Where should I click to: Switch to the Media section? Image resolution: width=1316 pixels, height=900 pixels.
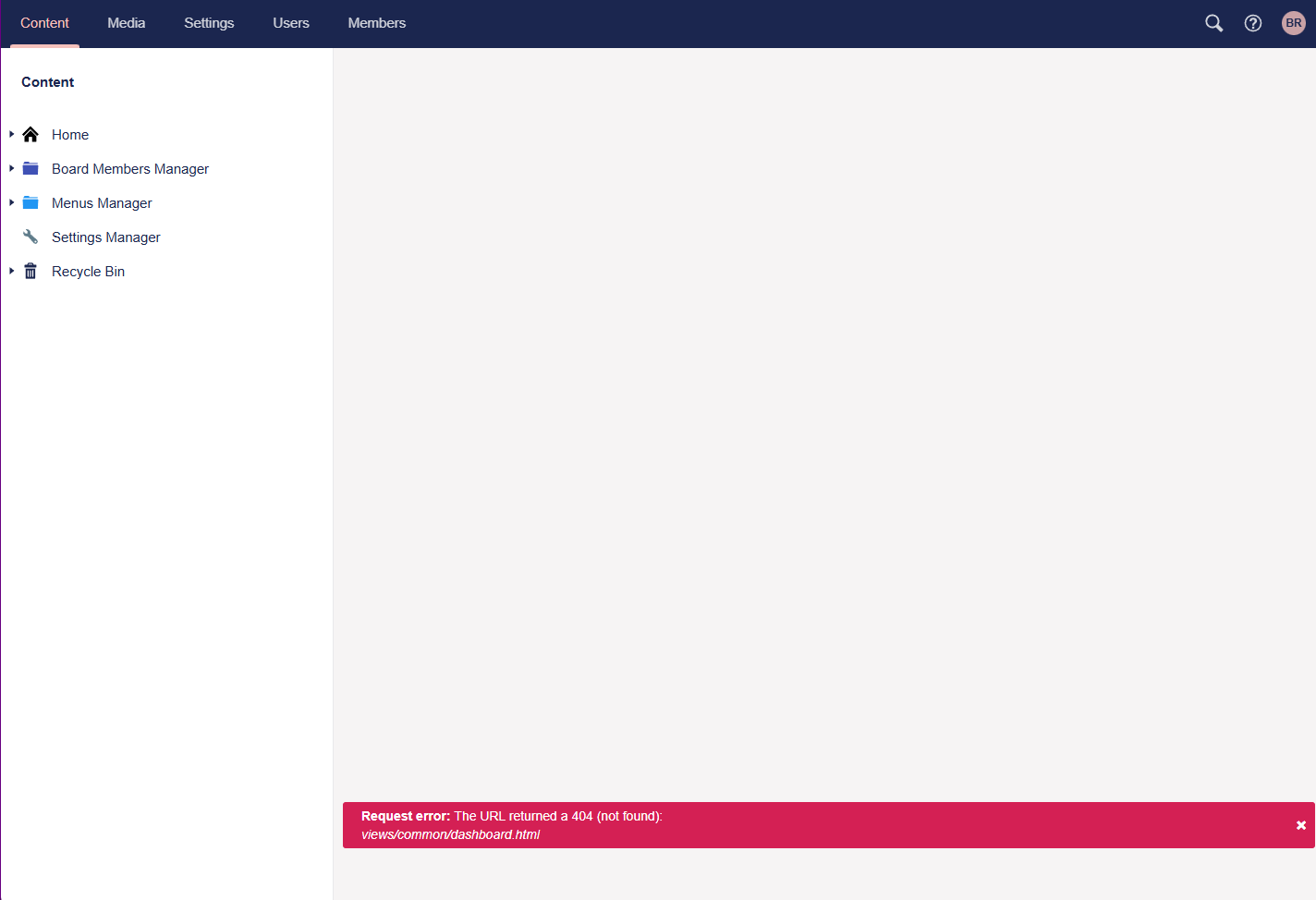click(126, 23)
